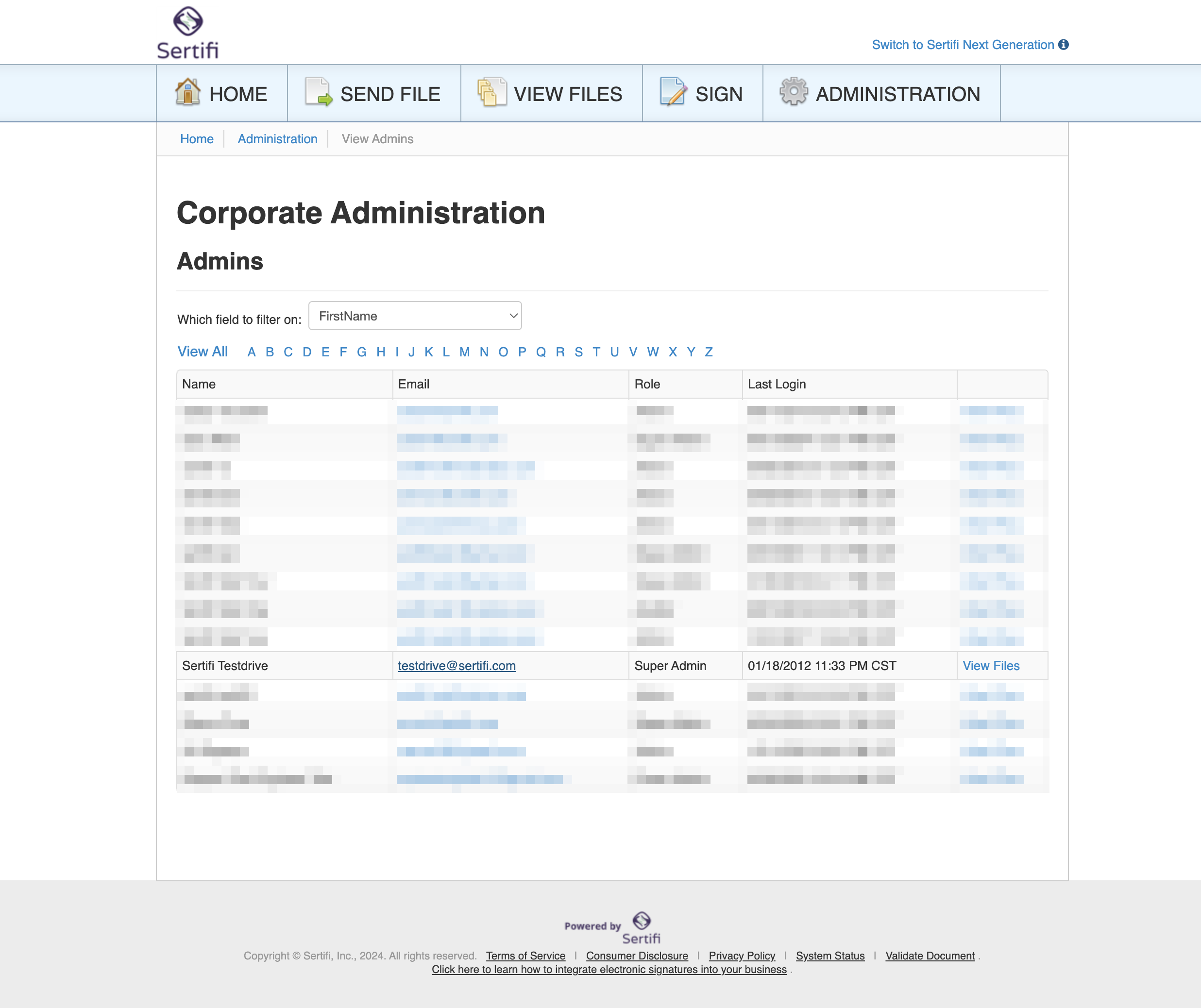The height and width of the screenshot is (1008, 1201).
Task: Open the ADMINISTRATION menu tab
Action: pyautogui.click(x=881, y=93)
